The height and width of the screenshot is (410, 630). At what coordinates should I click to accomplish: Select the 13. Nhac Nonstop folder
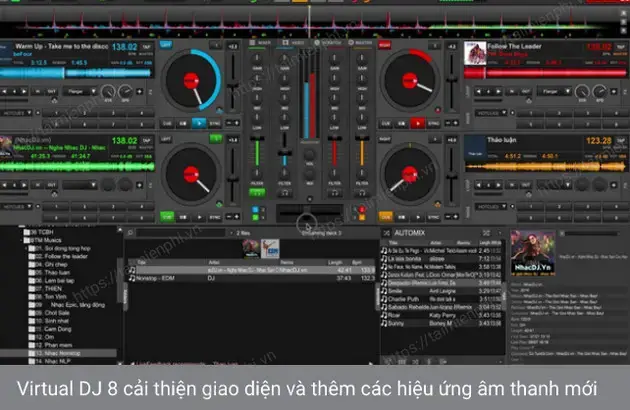(58, 353)
